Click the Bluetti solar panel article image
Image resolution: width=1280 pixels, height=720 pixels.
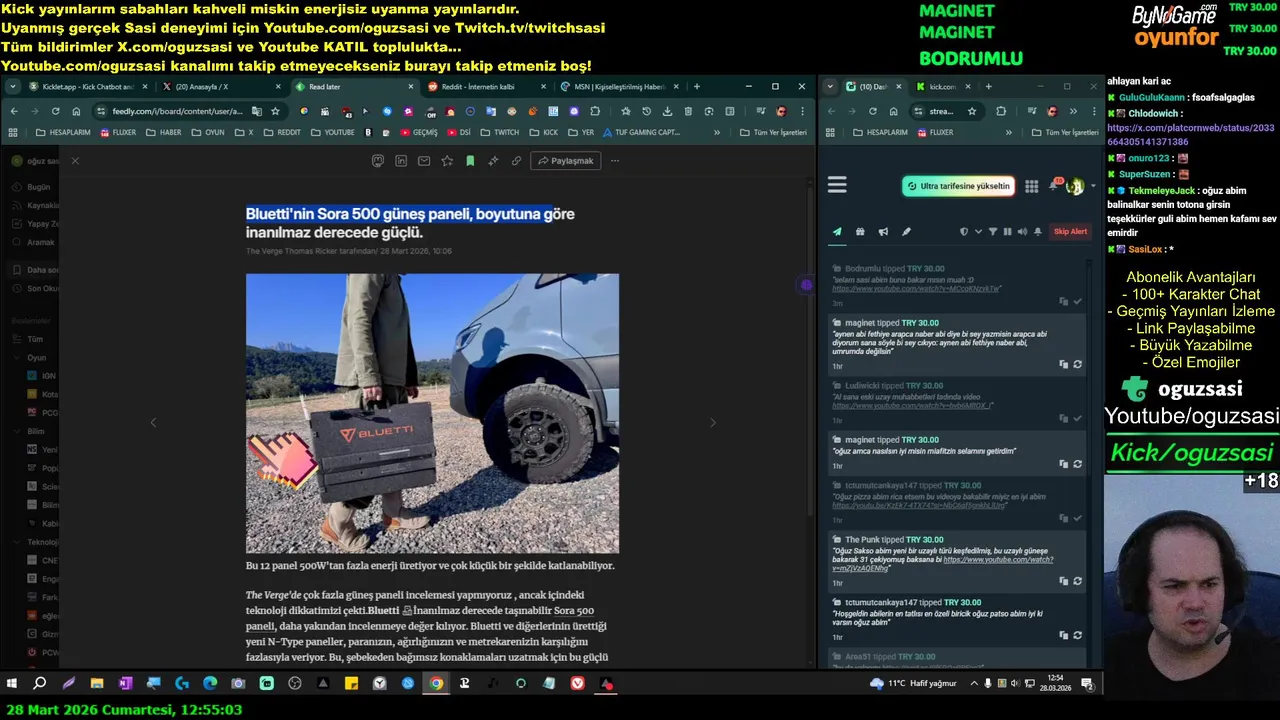[432, 413]
